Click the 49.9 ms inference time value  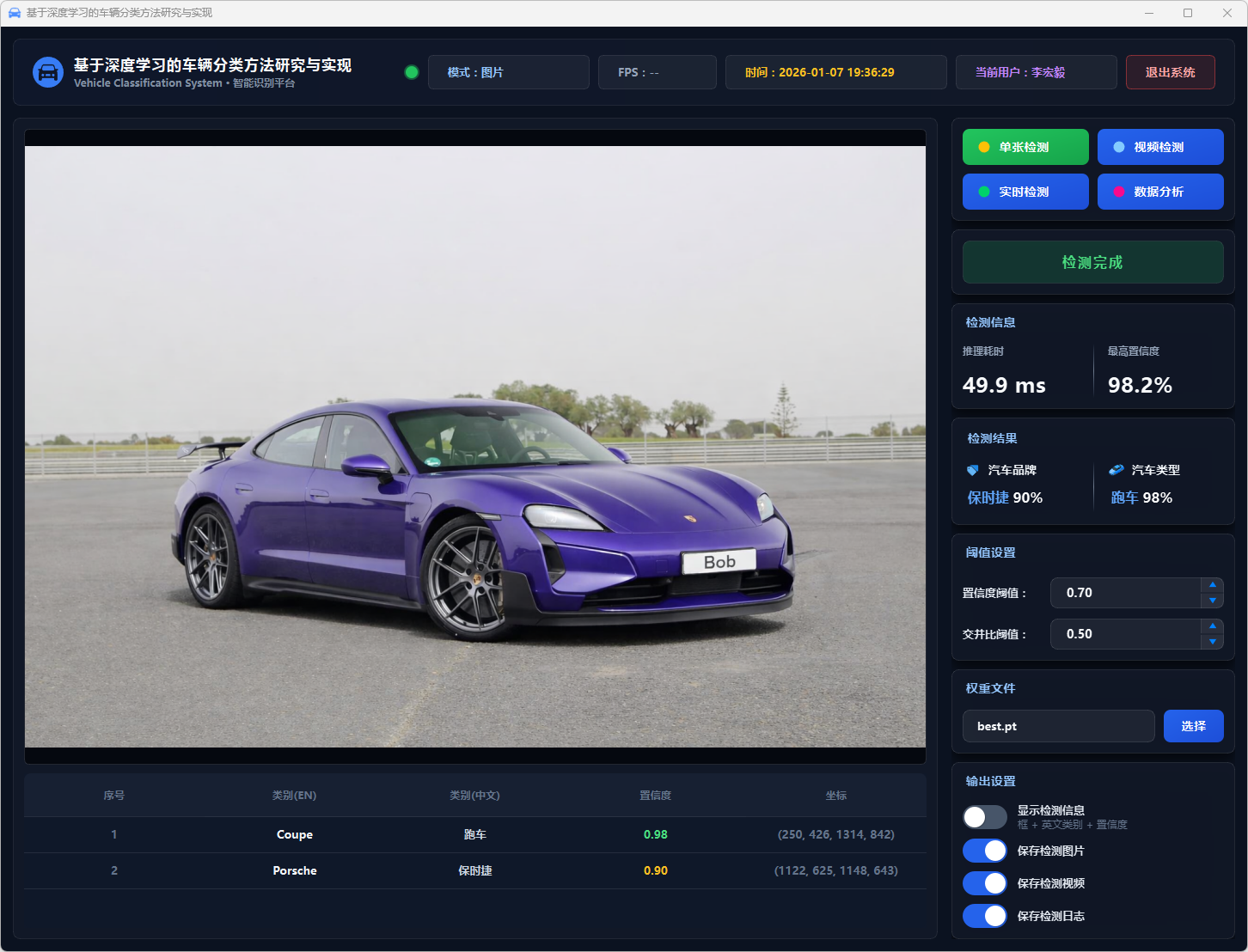1004,385
